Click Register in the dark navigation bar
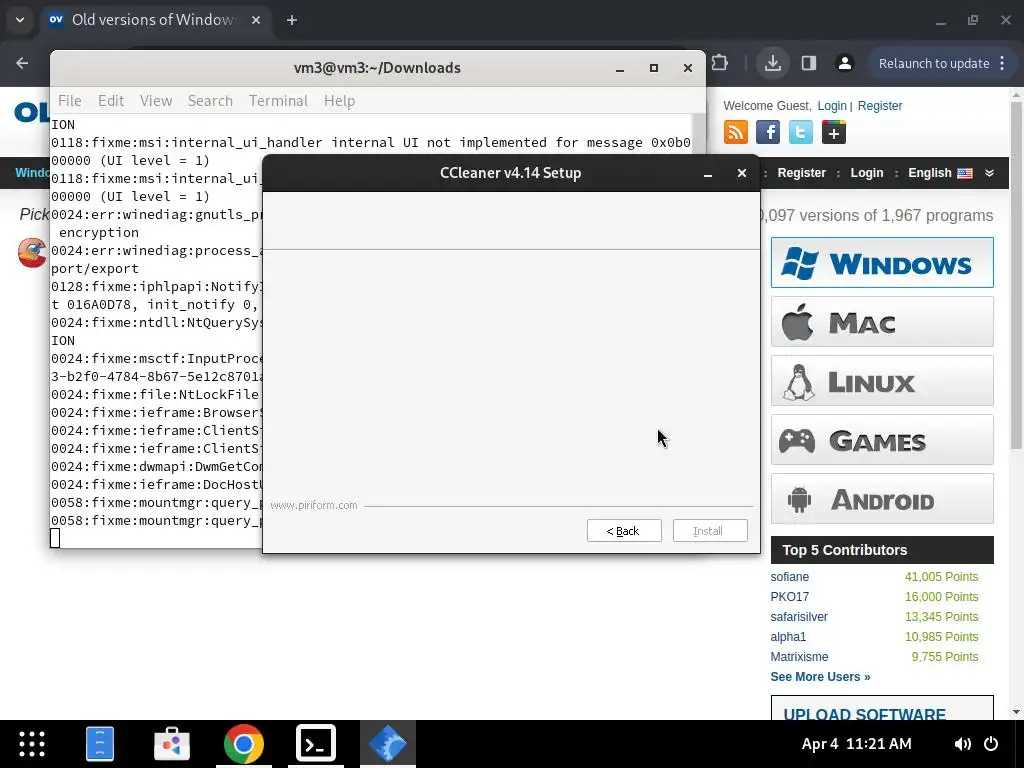This screenshot has width=1024, height=768. click(801, 173)
